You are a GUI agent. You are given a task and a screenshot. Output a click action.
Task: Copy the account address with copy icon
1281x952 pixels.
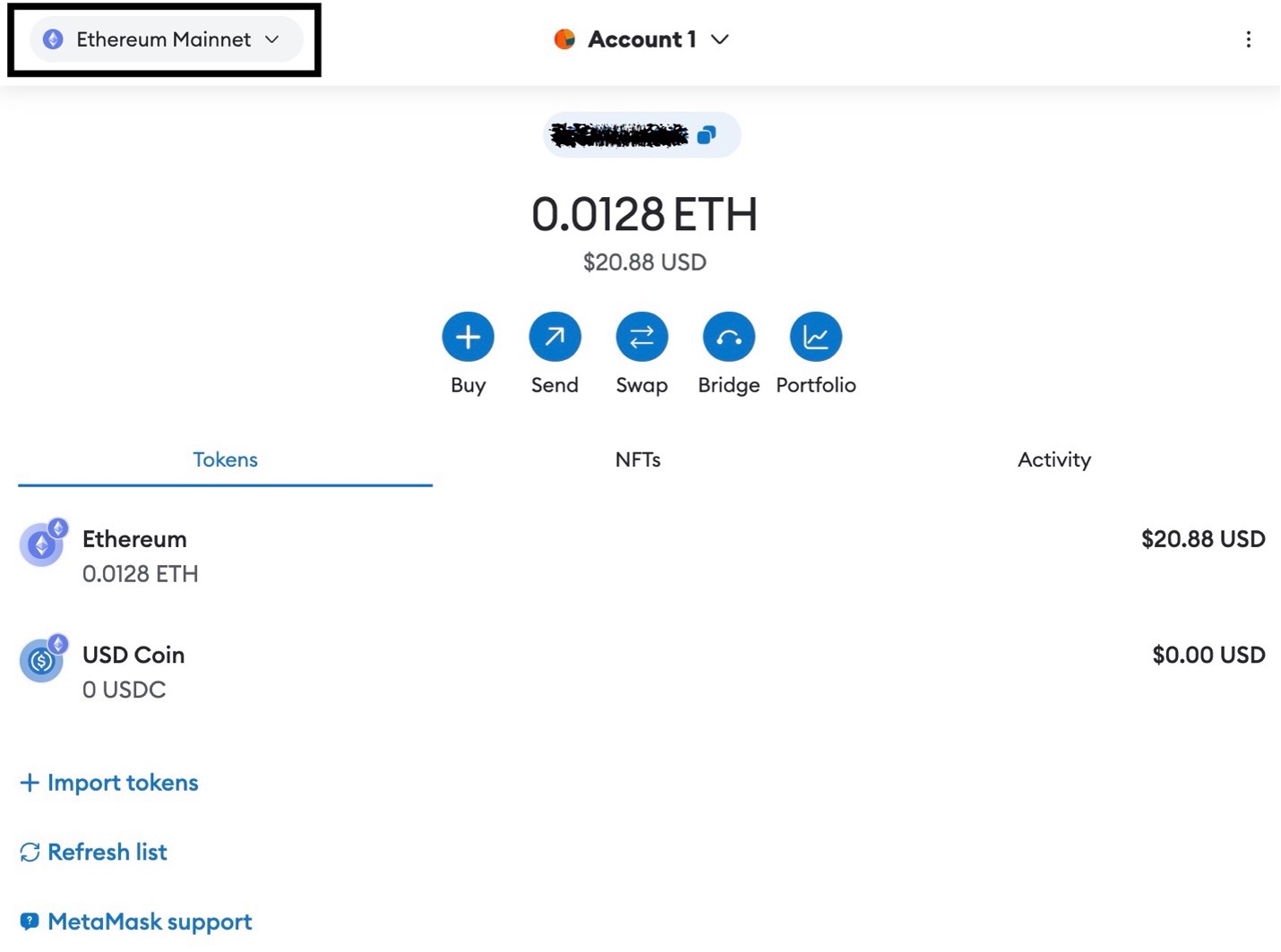click(707, 135)
